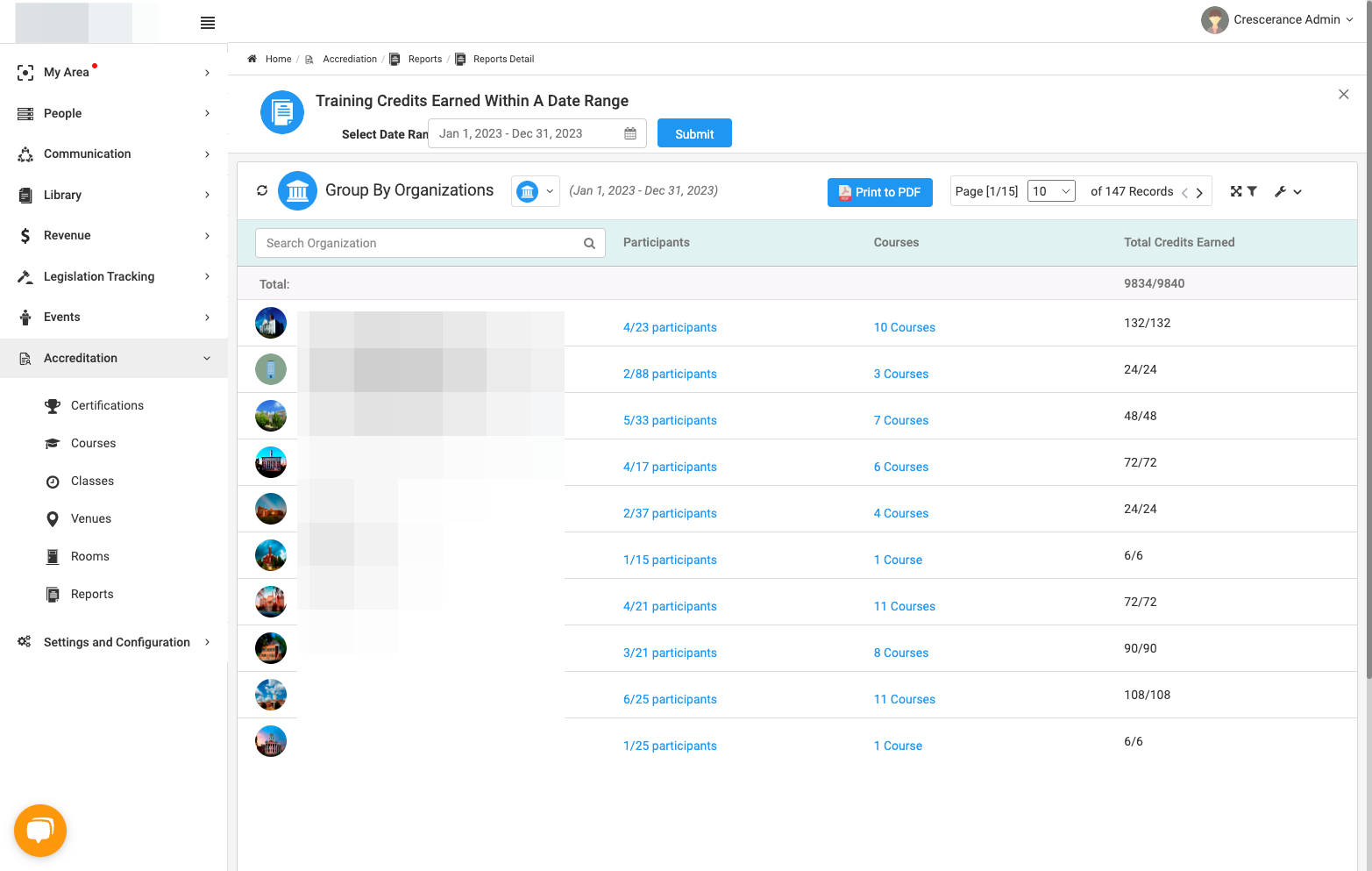Open the page size dropdown showing 10
This screenshot has width=1372, height=871.
click(x=1051, y=191)
